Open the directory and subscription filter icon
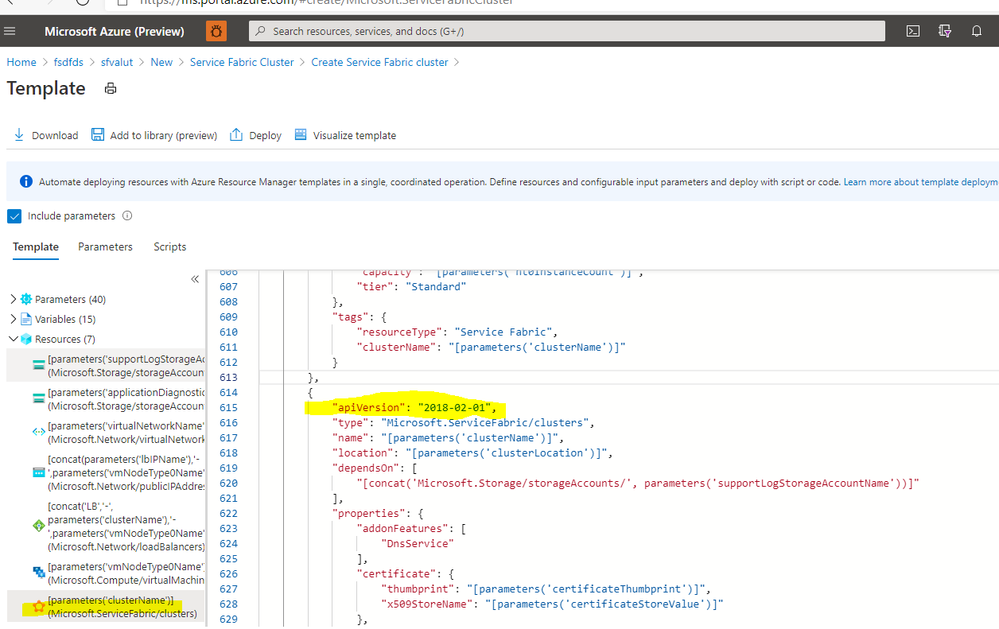 click(x=945, y=31)
